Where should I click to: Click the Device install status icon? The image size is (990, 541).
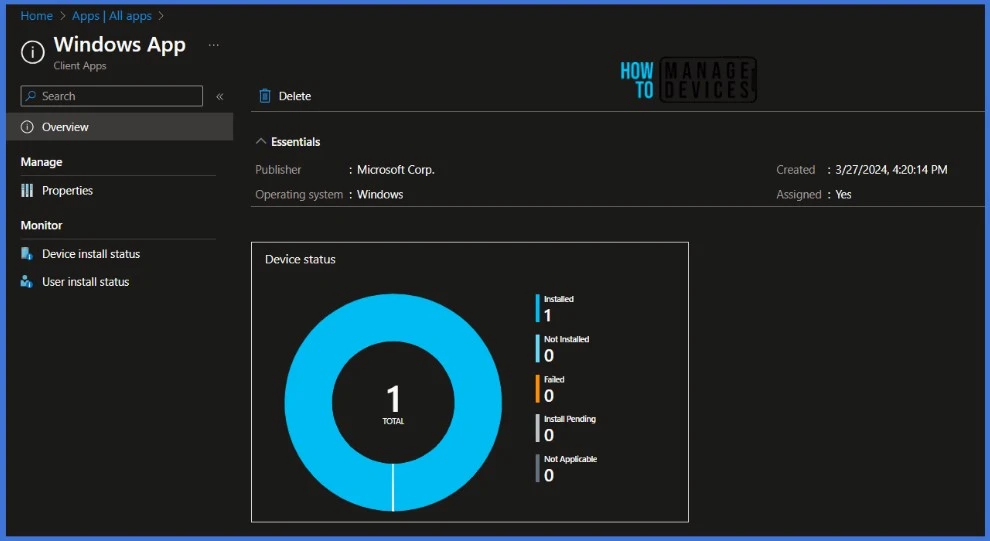click(27, 254)
